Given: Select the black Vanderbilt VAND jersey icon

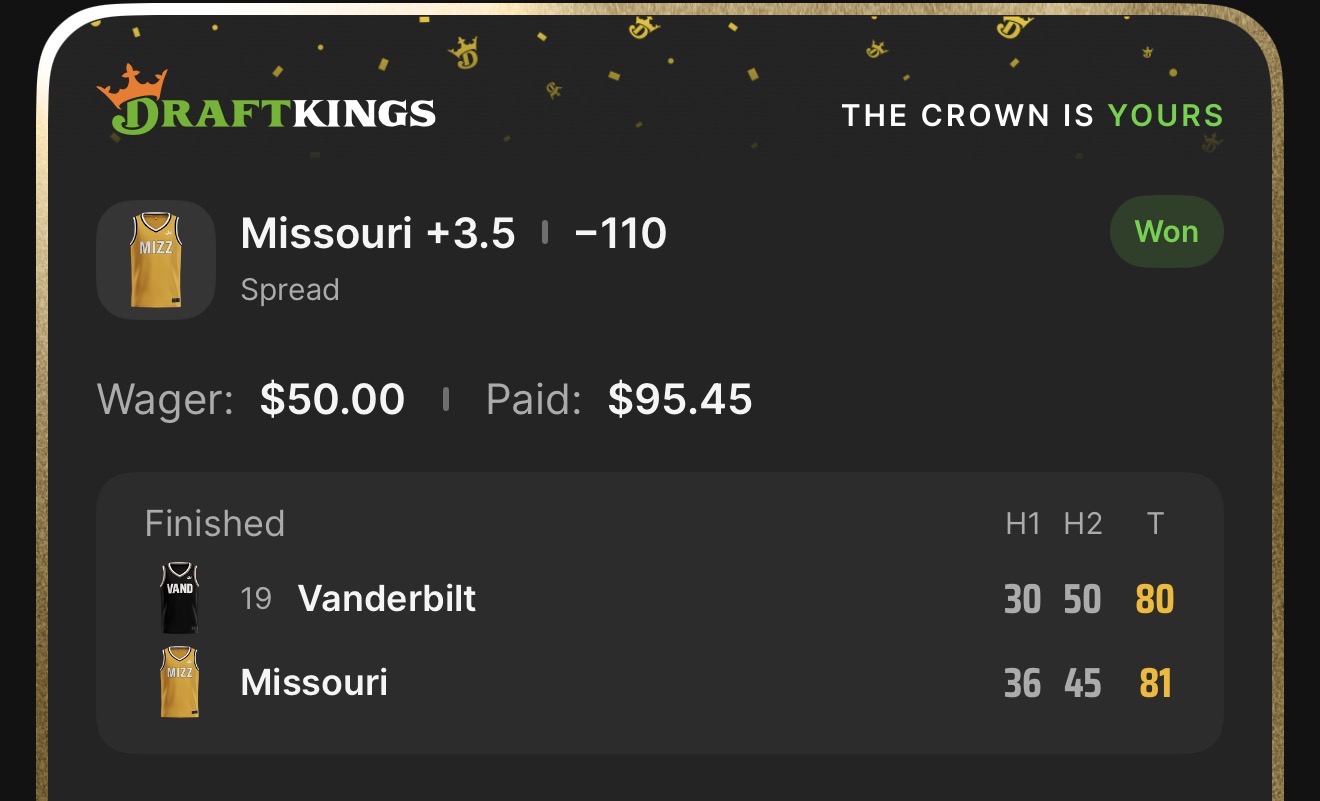Looking at the screenshot, I should pyautogui.click(x=180, y=597).
